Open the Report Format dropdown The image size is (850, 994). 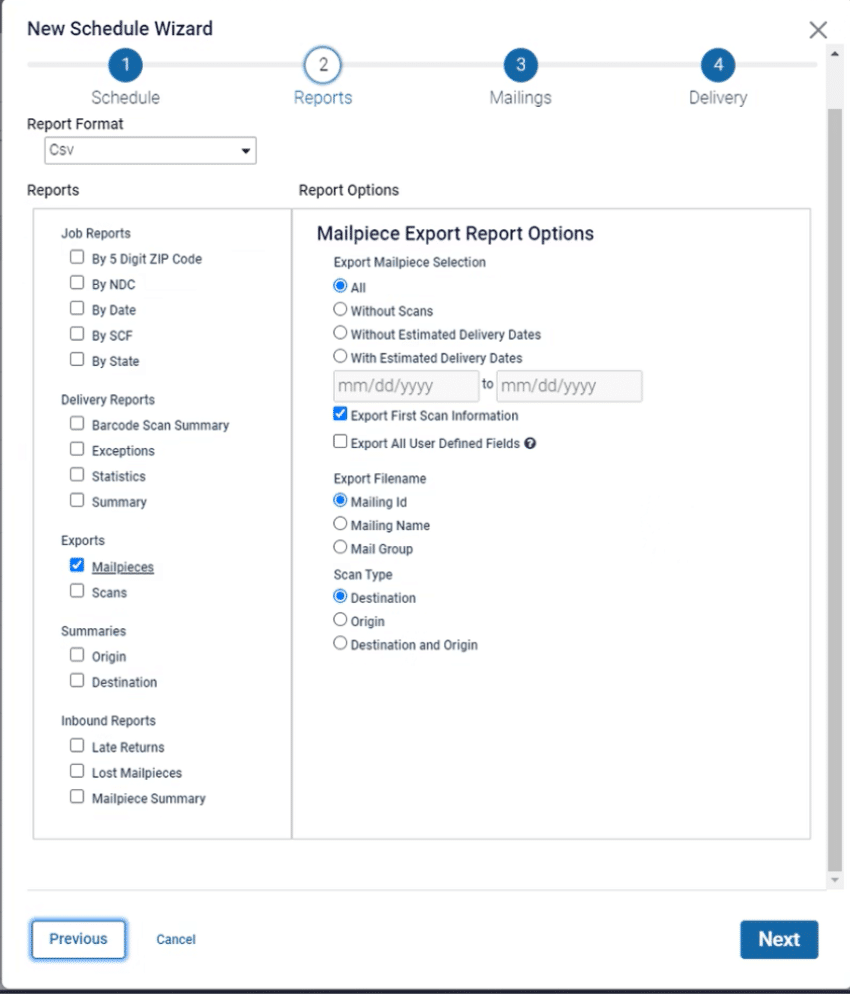(150, 151)
